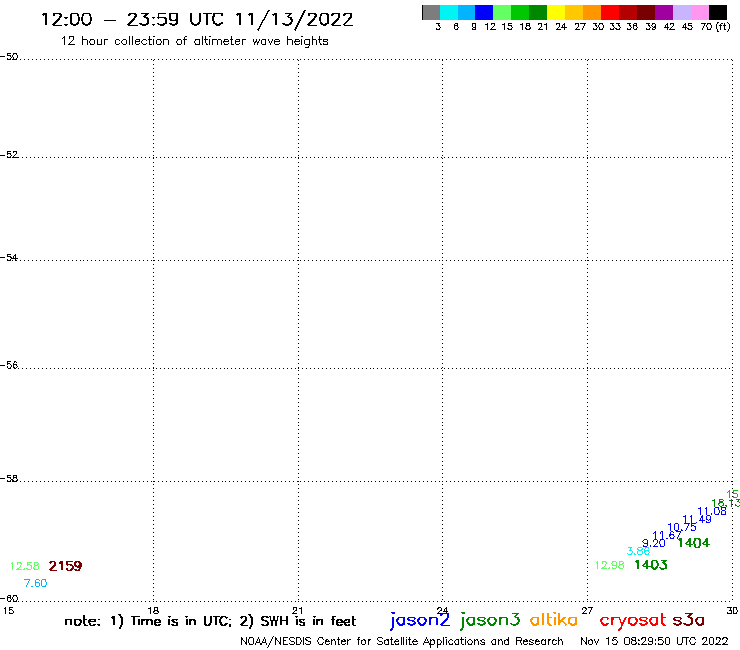Click the black swatch at legend end
This screenshot has height=650, width=740.
coord(718,12)
